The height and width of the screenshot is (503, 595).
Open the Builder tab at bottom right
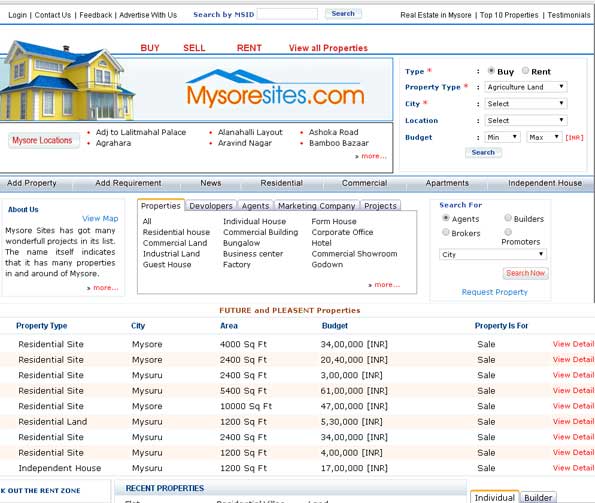pyautogui.click(x=538, y=498)
